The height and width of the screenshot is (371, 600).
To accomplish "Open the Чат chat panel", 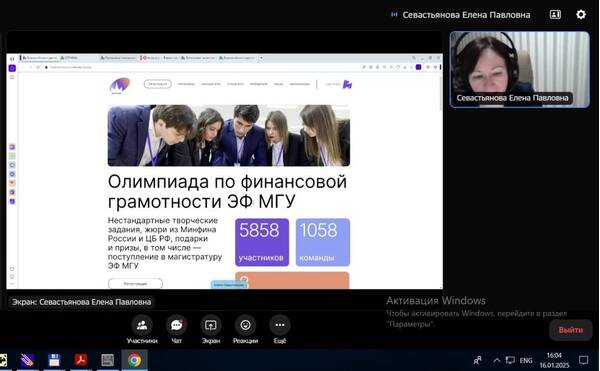I will coord(176,329).
